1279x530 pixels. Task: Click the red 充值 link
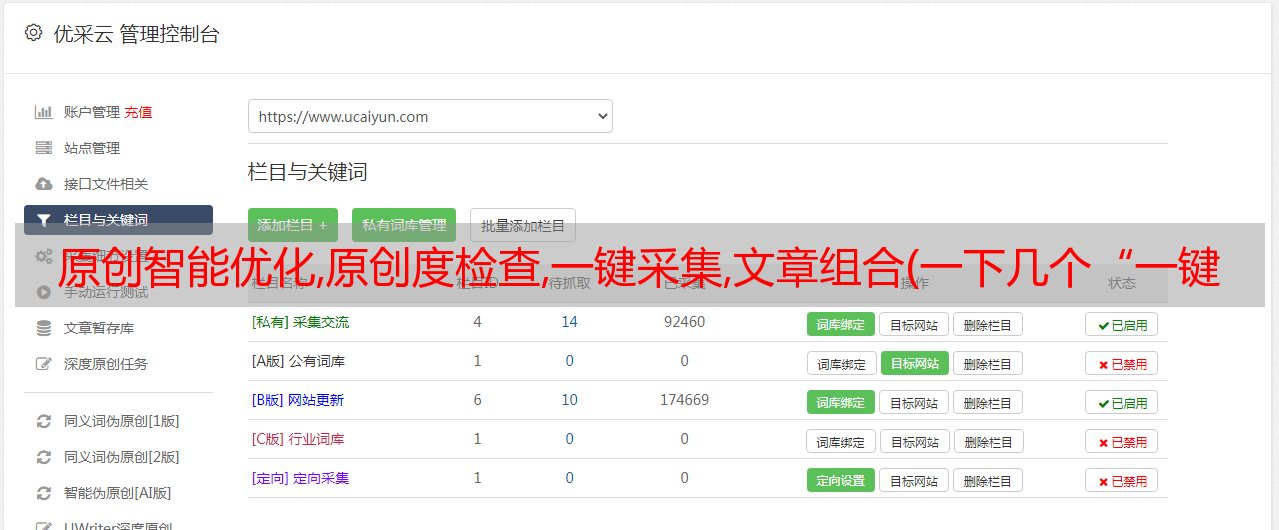tap(138, 112)
